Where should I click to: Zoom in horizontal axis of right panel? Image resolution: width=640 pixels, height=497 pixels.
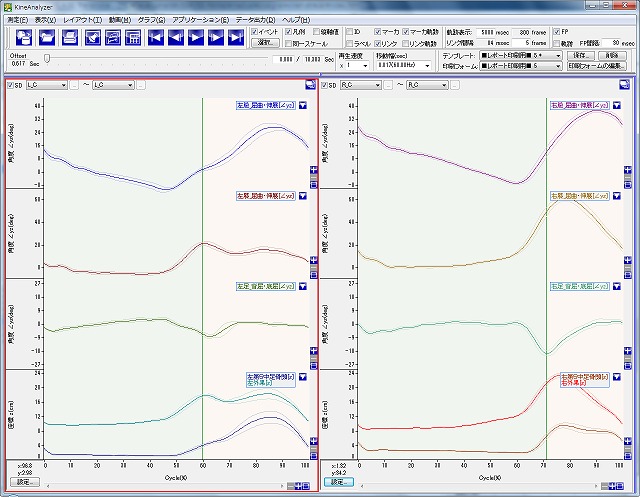point(612,486)
